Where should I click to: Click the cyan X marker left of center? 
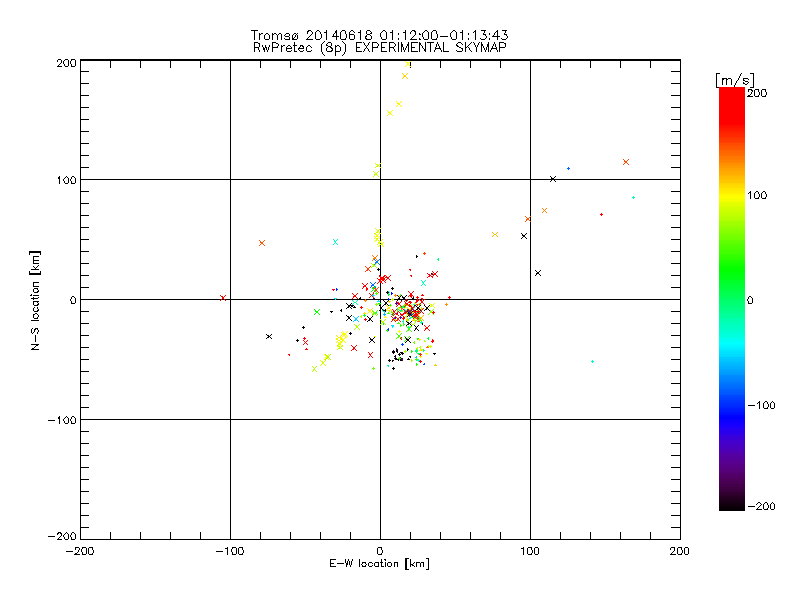tap(336, 241)
